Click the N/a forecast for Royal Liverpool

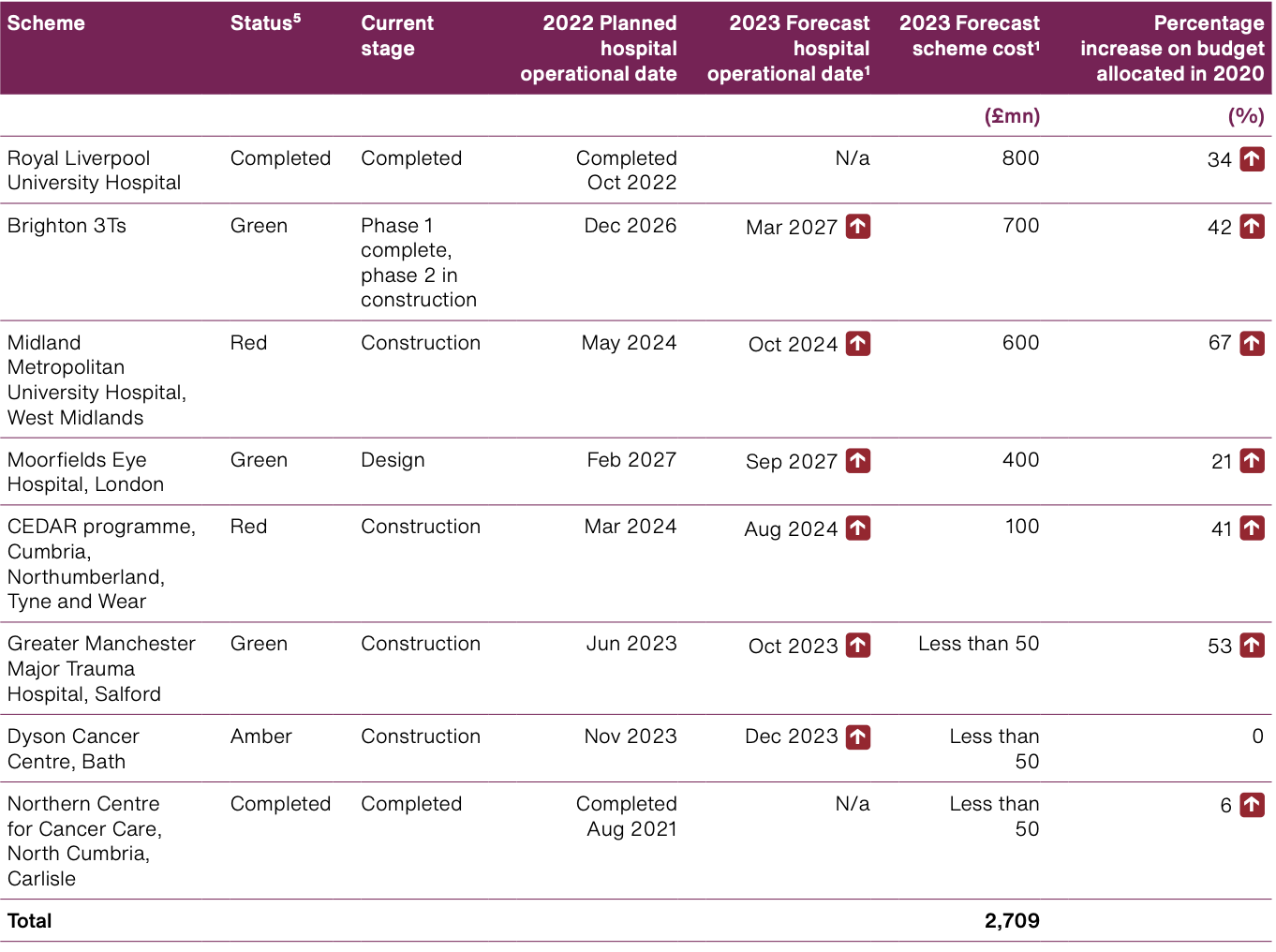[x=853, y=158]
